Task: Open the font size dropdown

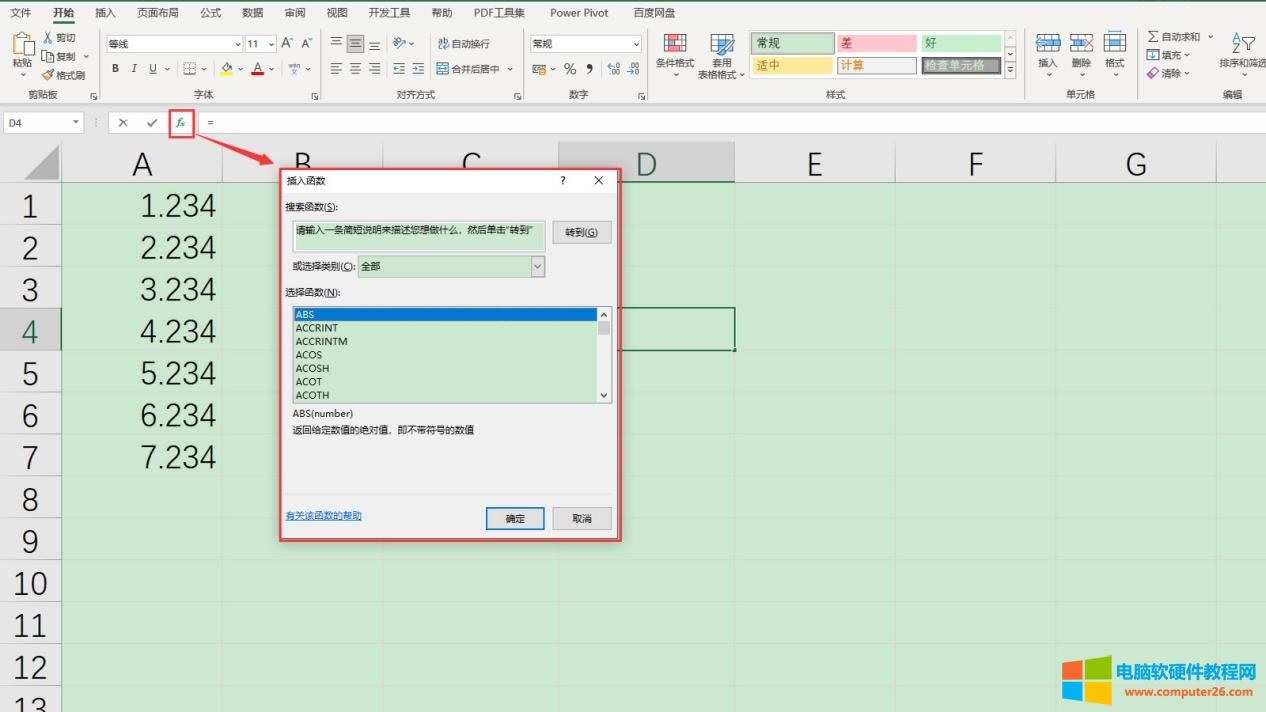Action: pyautogui.click(x=271, y=44)
